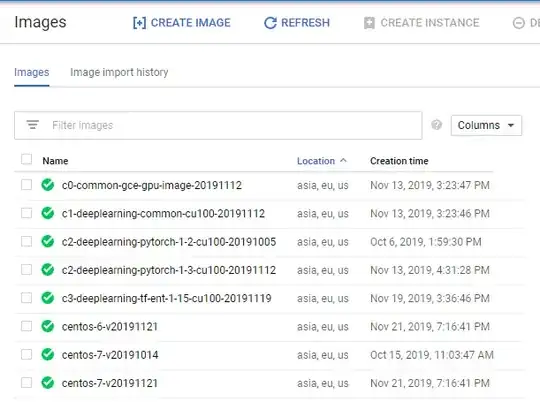
Task: Click location cell of centos-6-v20191121 row
Action: click(x=323, y=327)
